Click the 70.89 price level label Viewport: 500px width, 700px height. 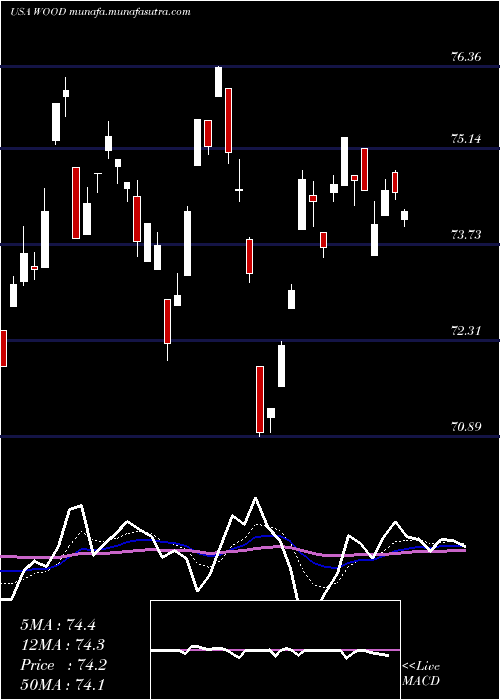pos(466,427)
